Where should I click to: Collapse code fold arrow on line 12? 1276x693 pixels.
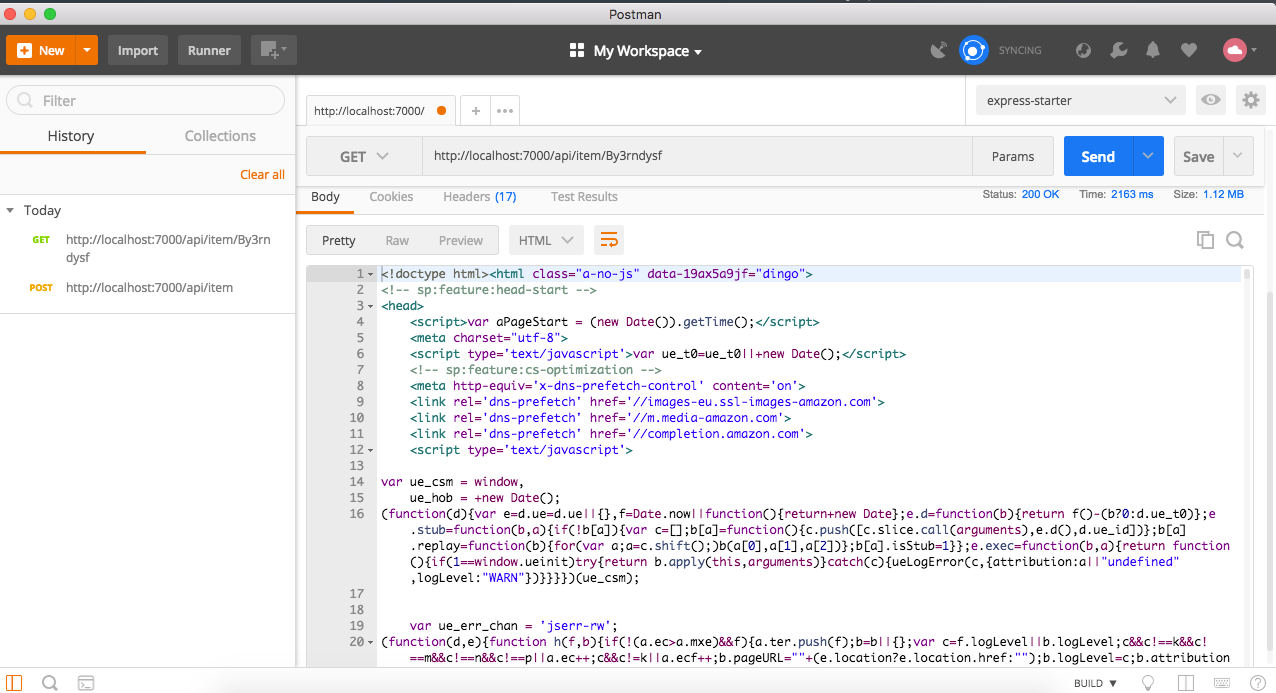click(372, 450)
